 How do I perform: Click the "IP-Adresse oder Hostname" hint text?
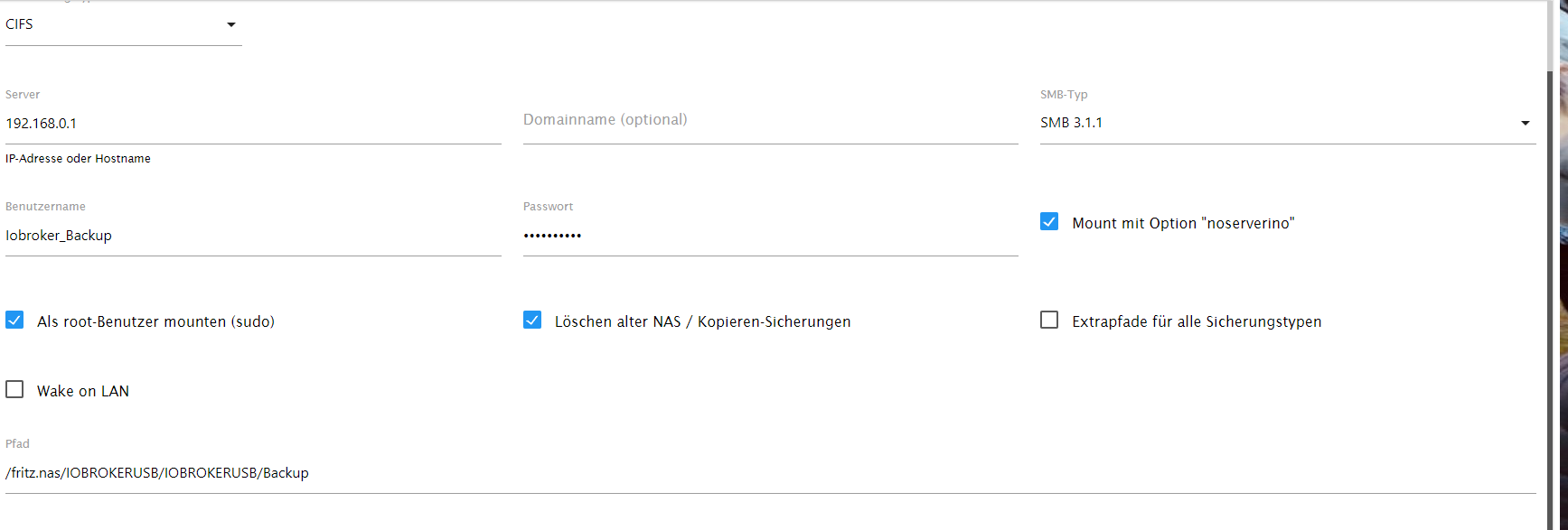[78, 159]
